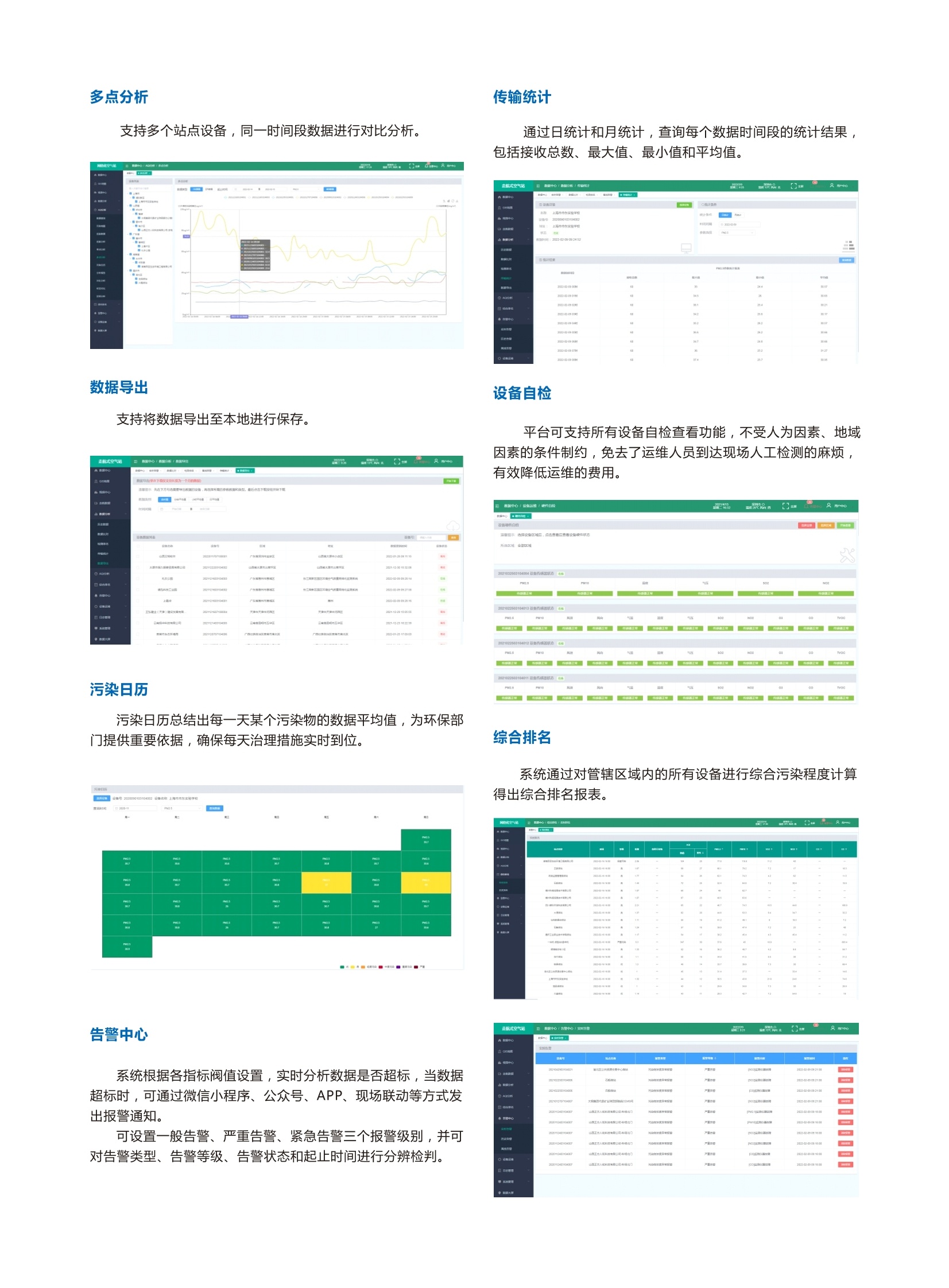Viewport: 949px width, 1288px height.
Task: Click chart toolbox icons above 多点分析 chart
Action: 451,201
